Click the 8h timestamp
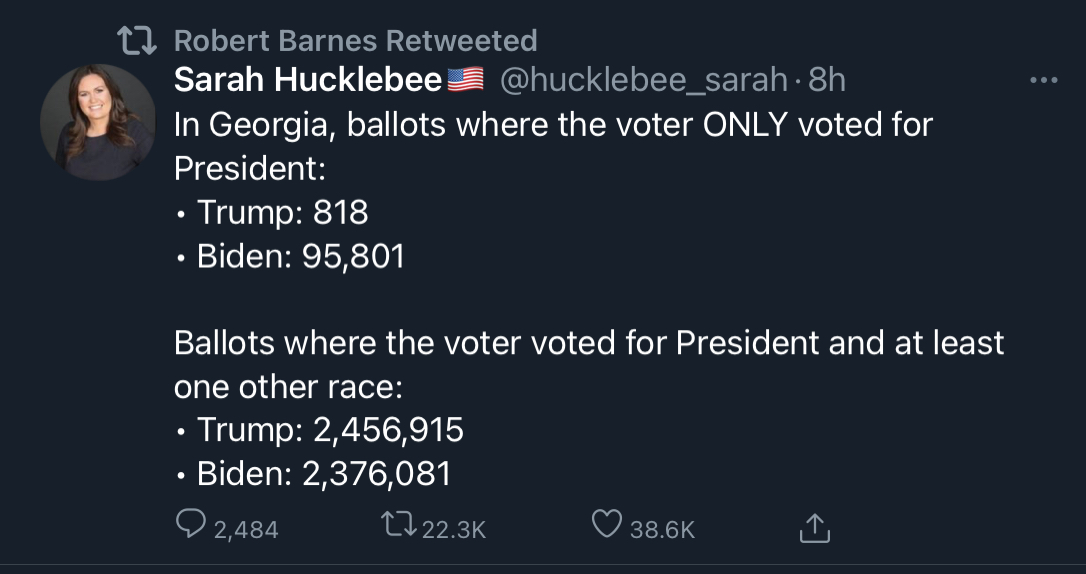1086x574 pixels. pyautogui.click(x=827, y=81)
